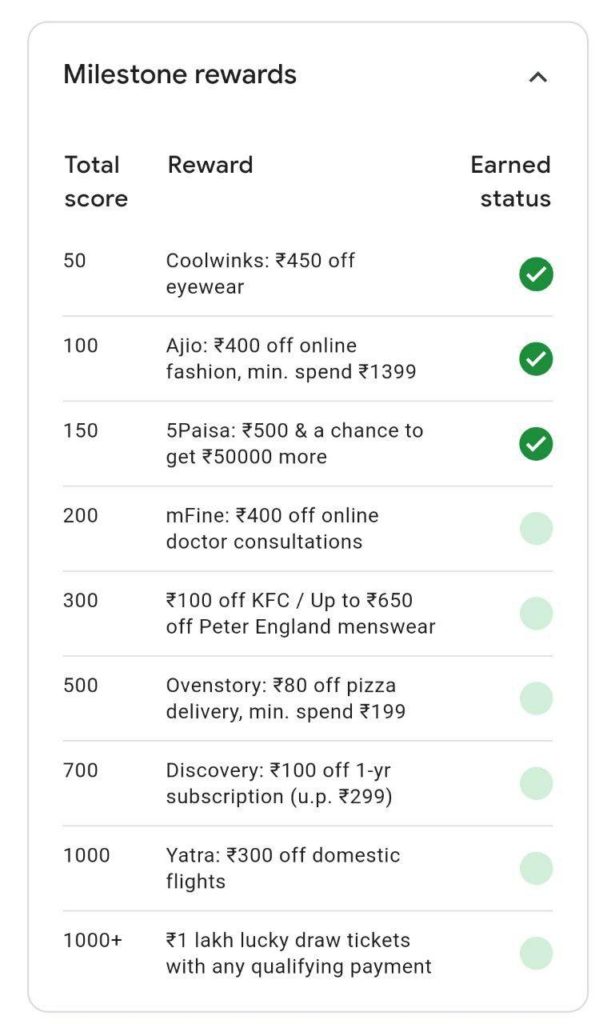Open the Ovenstory pizza delivery reward

285,698
